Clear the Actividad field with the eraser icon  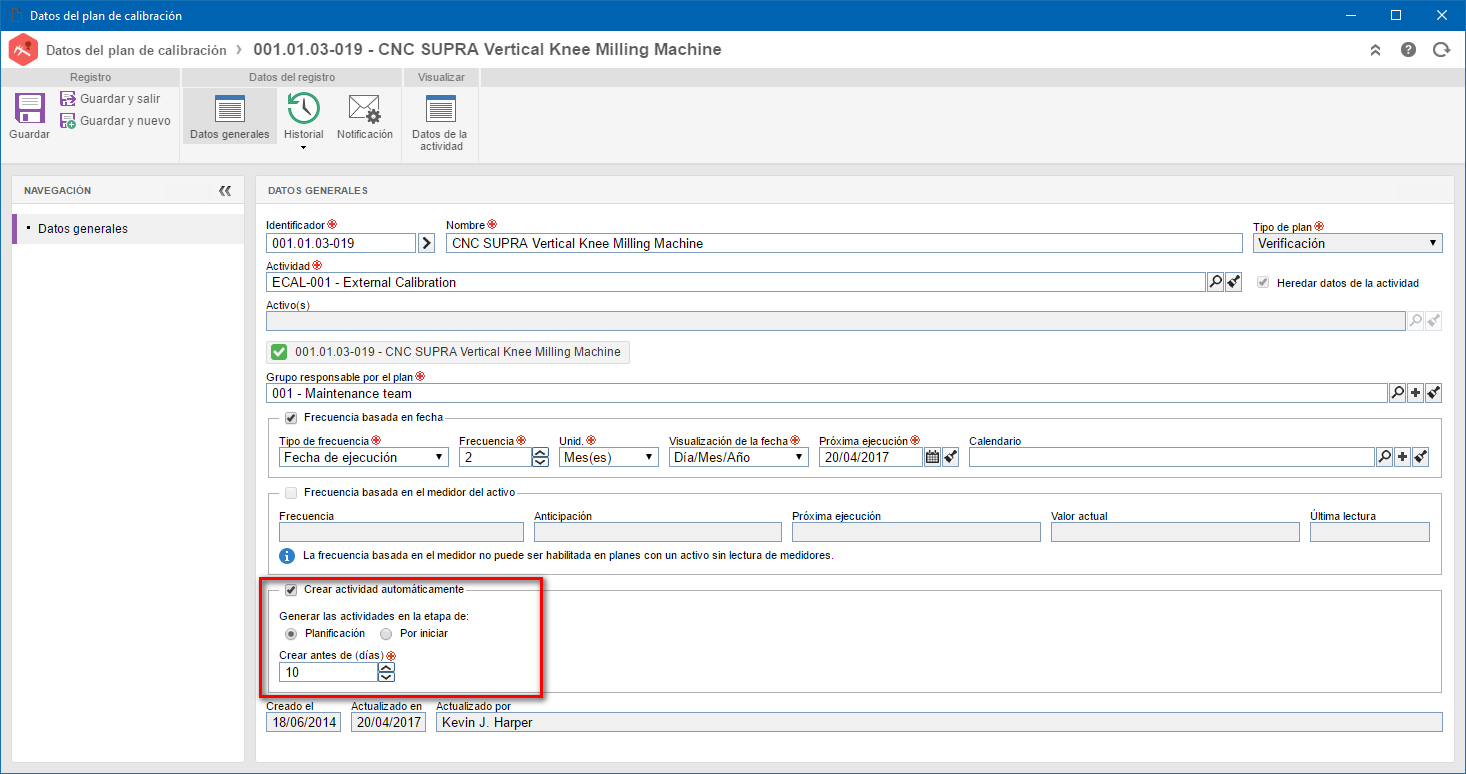coord(1234,283)
